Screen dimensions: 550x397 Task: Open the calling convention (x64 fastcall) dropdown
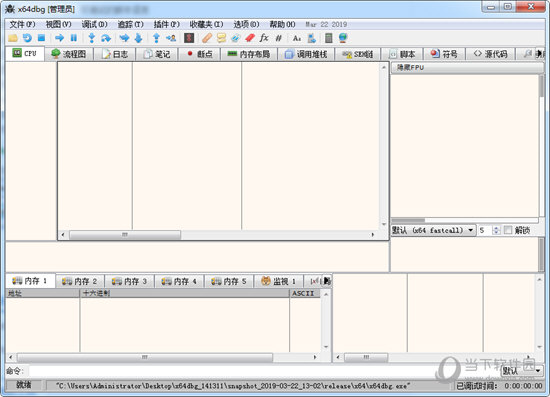click(x=433, y=230)
